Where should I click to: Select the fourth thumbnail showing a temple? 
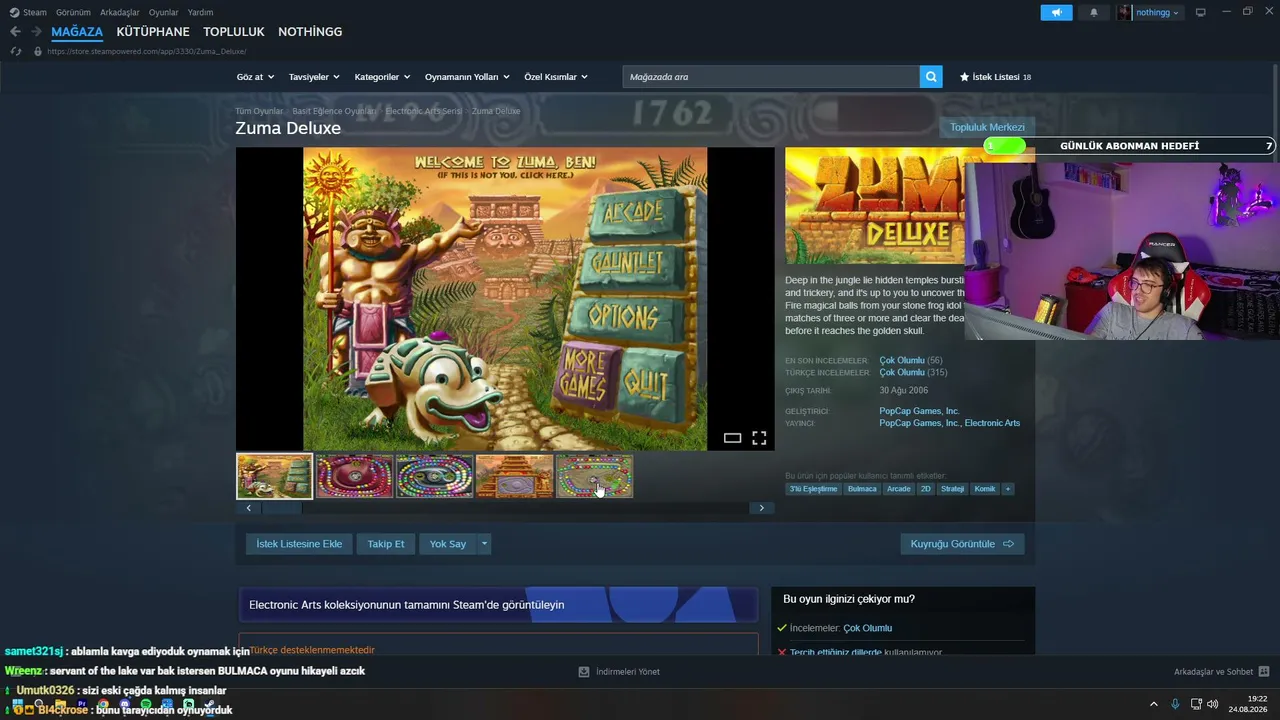tap(514, 476)
